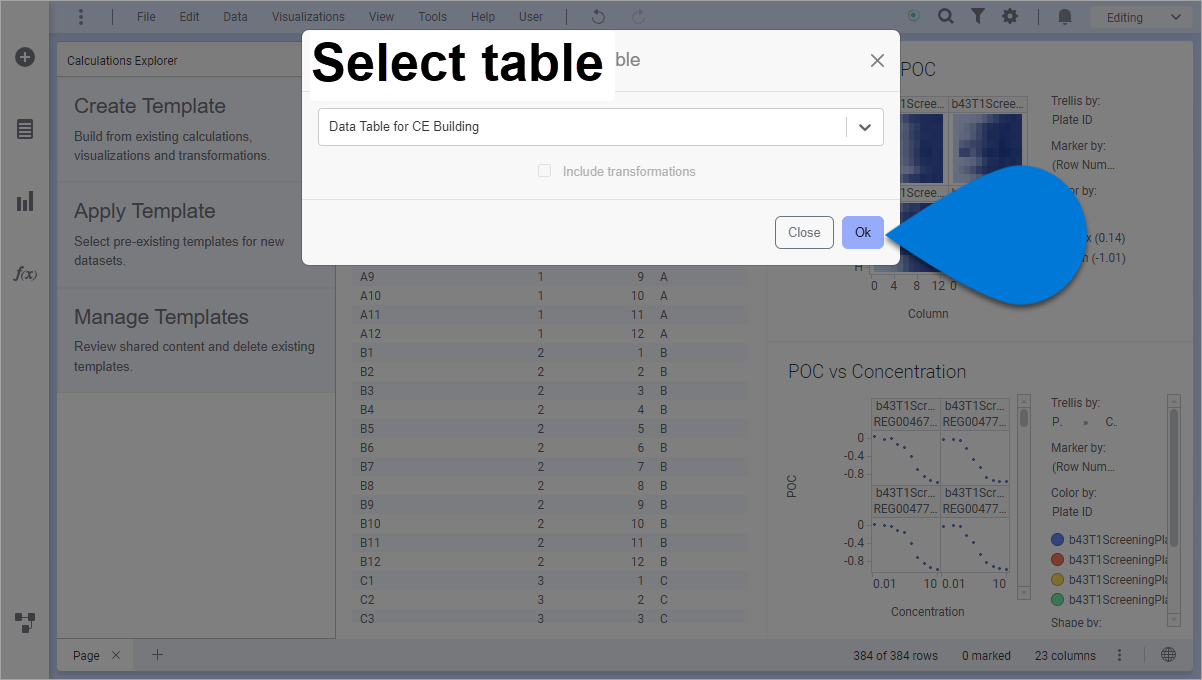
Task: Add a new page with the plus tab
Action: pos(157,655)
